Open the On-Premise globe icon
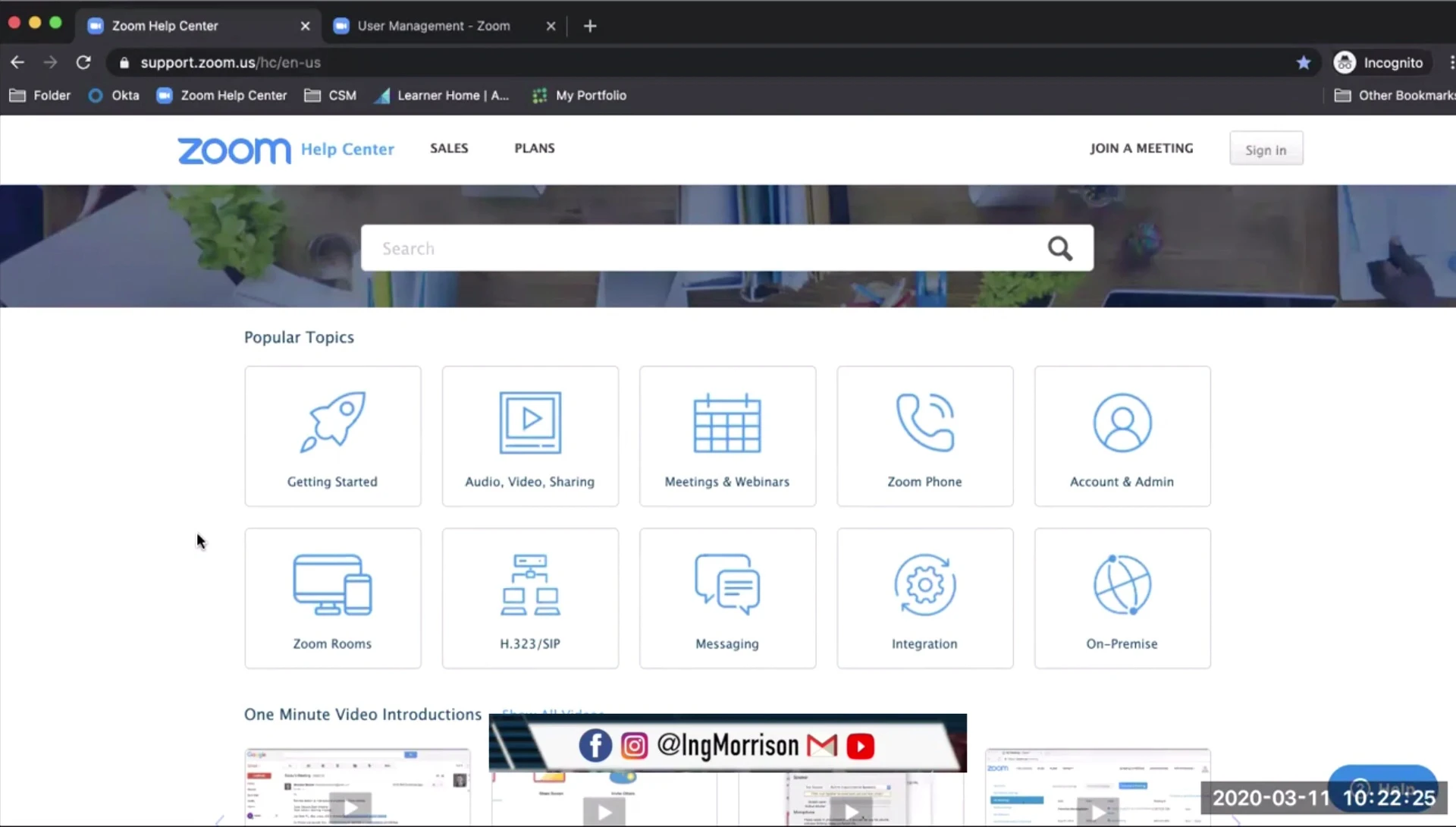Screen dimensions: 1456x827 tap(1122, 584)
